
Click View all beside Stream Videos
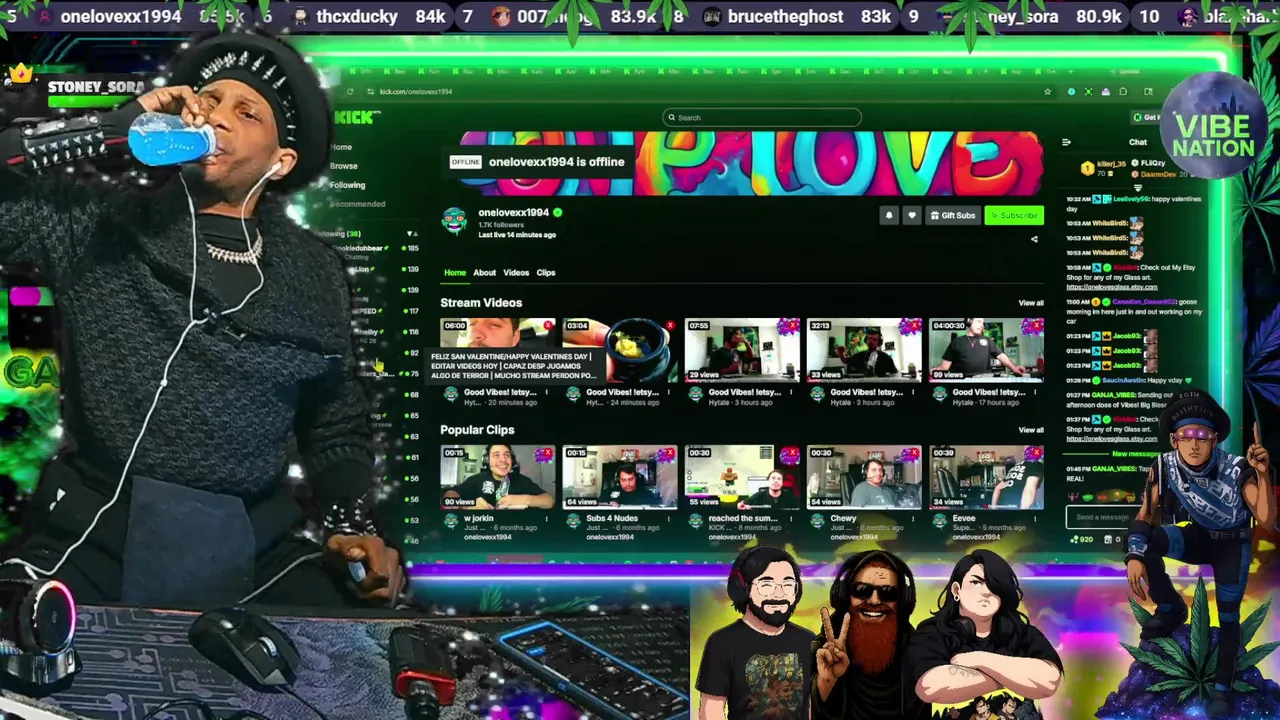(x=1030, y=303)
